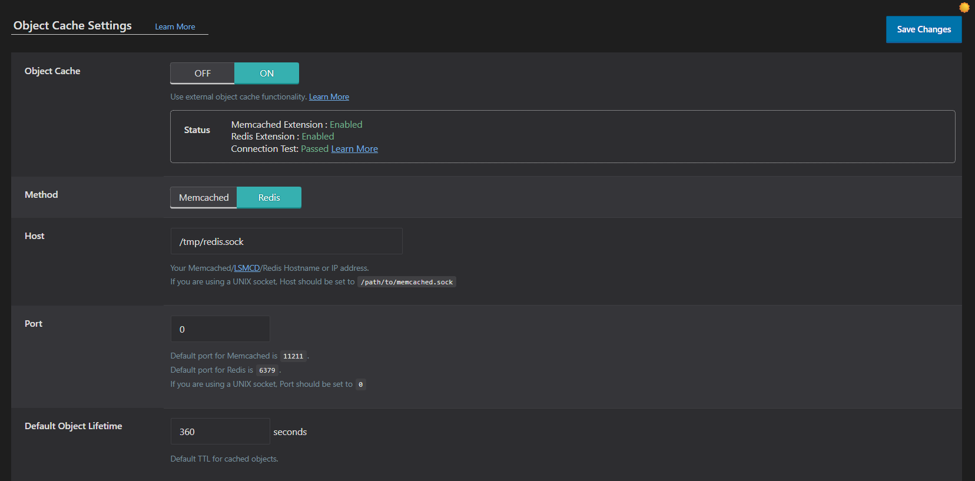Click the Host label
Screen dimensions: 975x481
tap(34, 236)
